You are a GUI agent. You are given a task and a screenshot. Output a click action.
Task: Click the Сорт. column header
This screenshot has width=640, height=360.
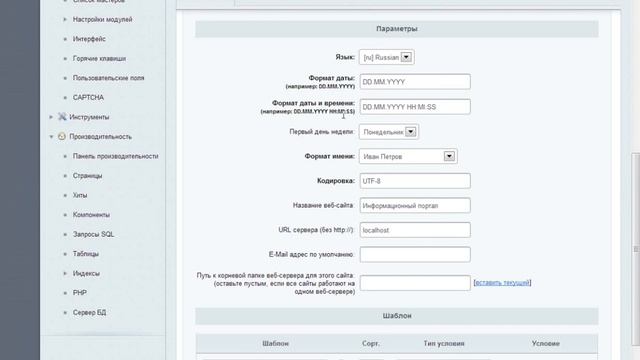pos(371,344)
